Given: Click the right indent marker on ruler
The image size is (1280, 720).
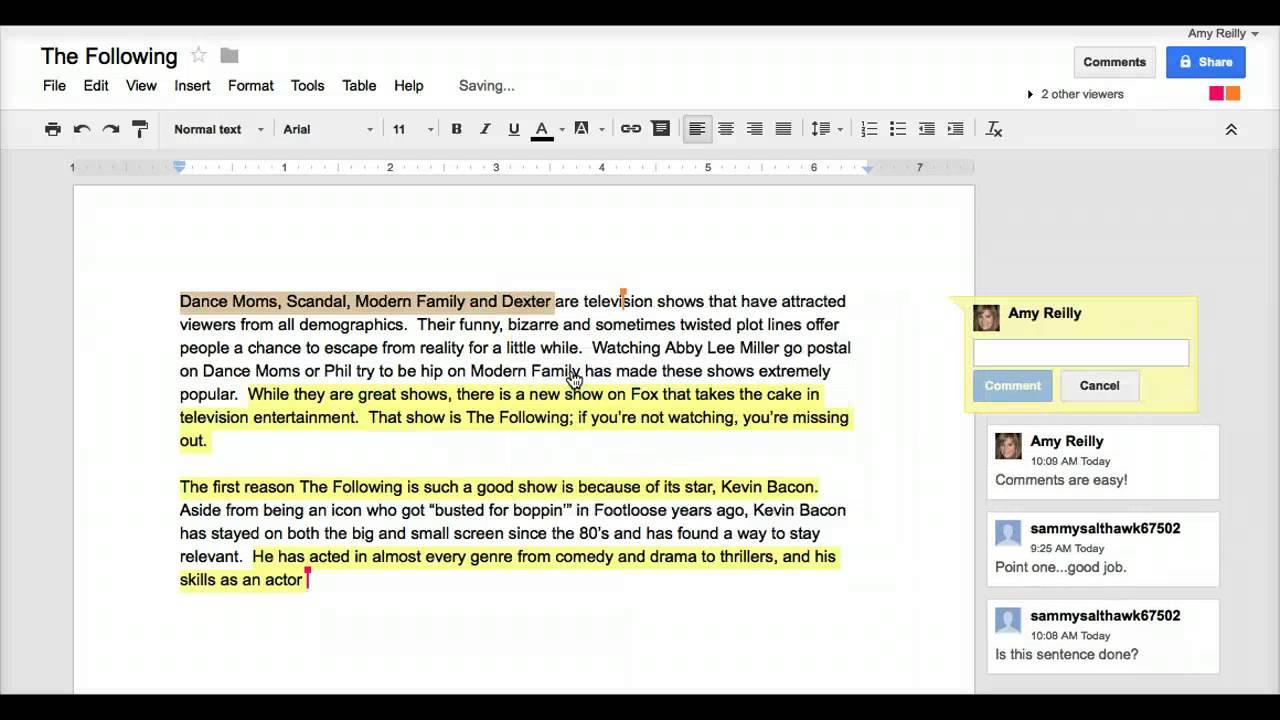Looking at the screenshot, I should pyautogui.click(x=868, y=168).
